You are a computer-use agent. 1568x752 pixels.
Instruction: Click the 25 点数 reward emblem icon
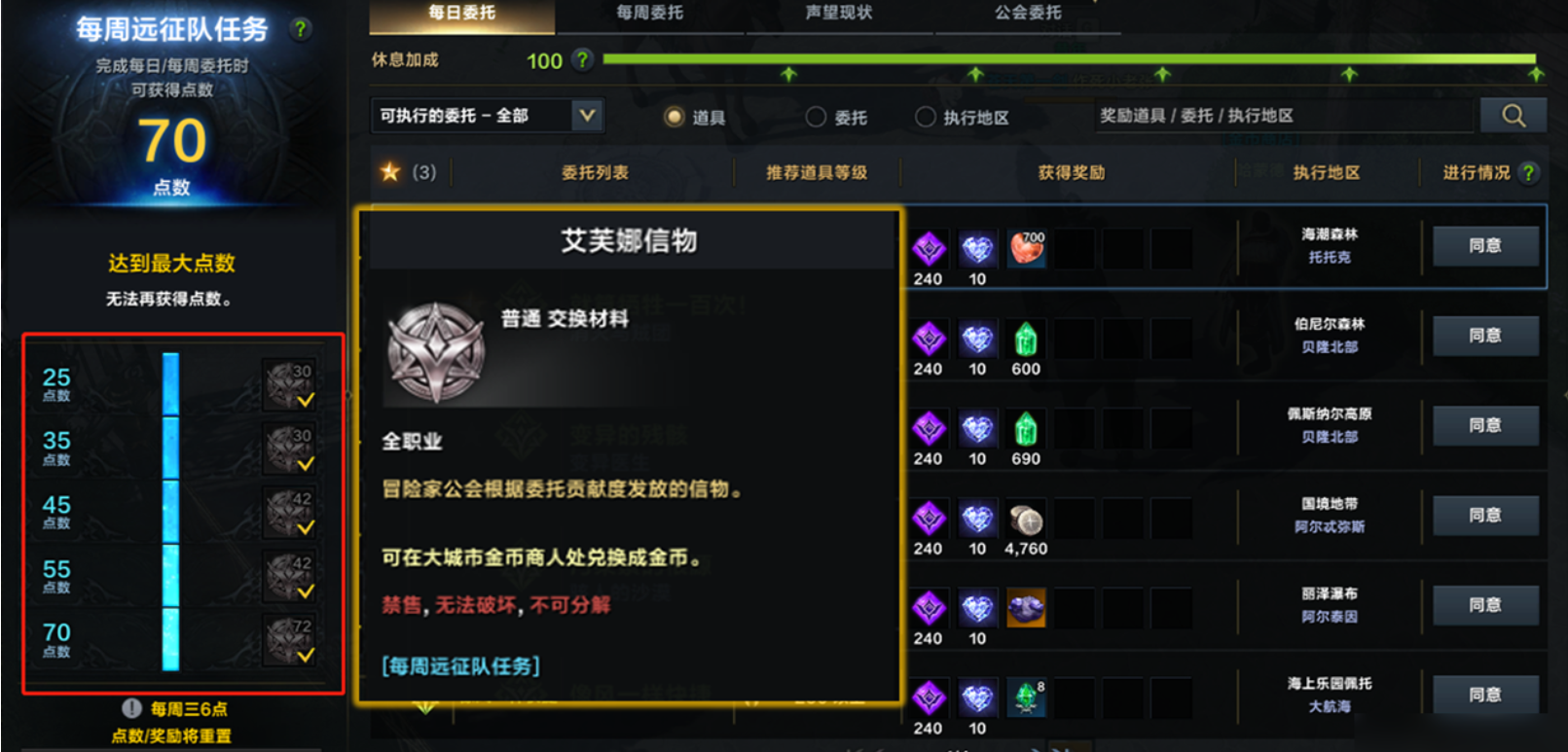click(x=290, y=384)
